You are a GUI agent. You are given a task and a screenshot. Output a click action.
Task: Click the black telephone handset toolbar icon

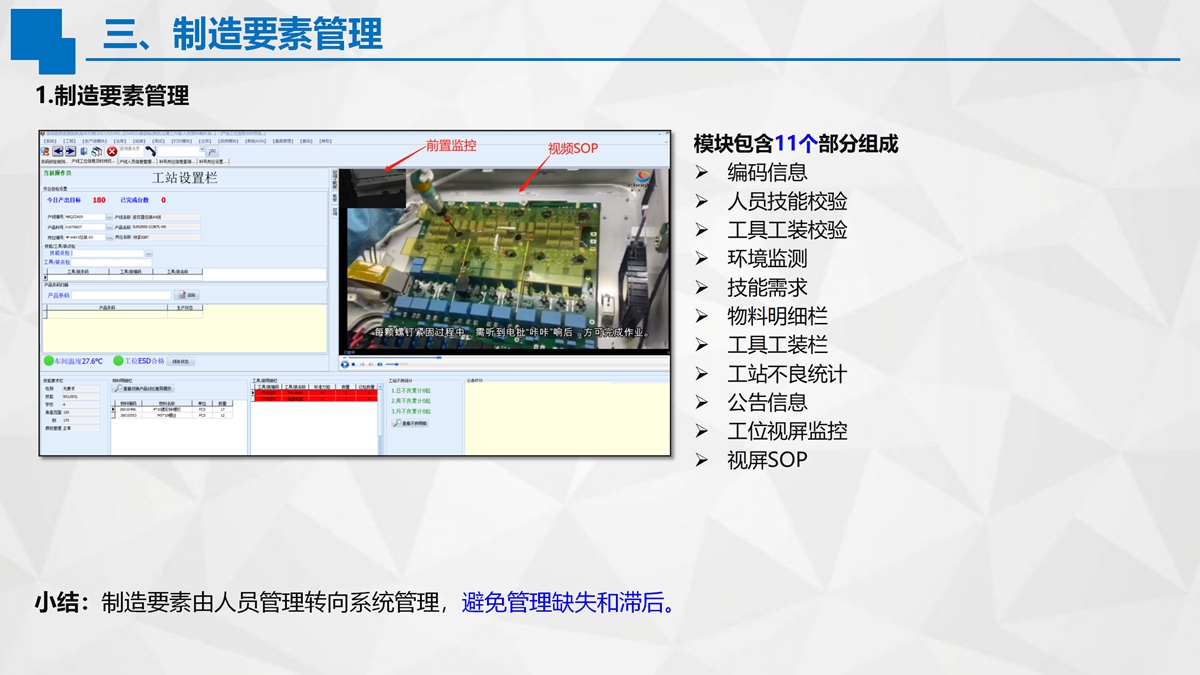150,151
